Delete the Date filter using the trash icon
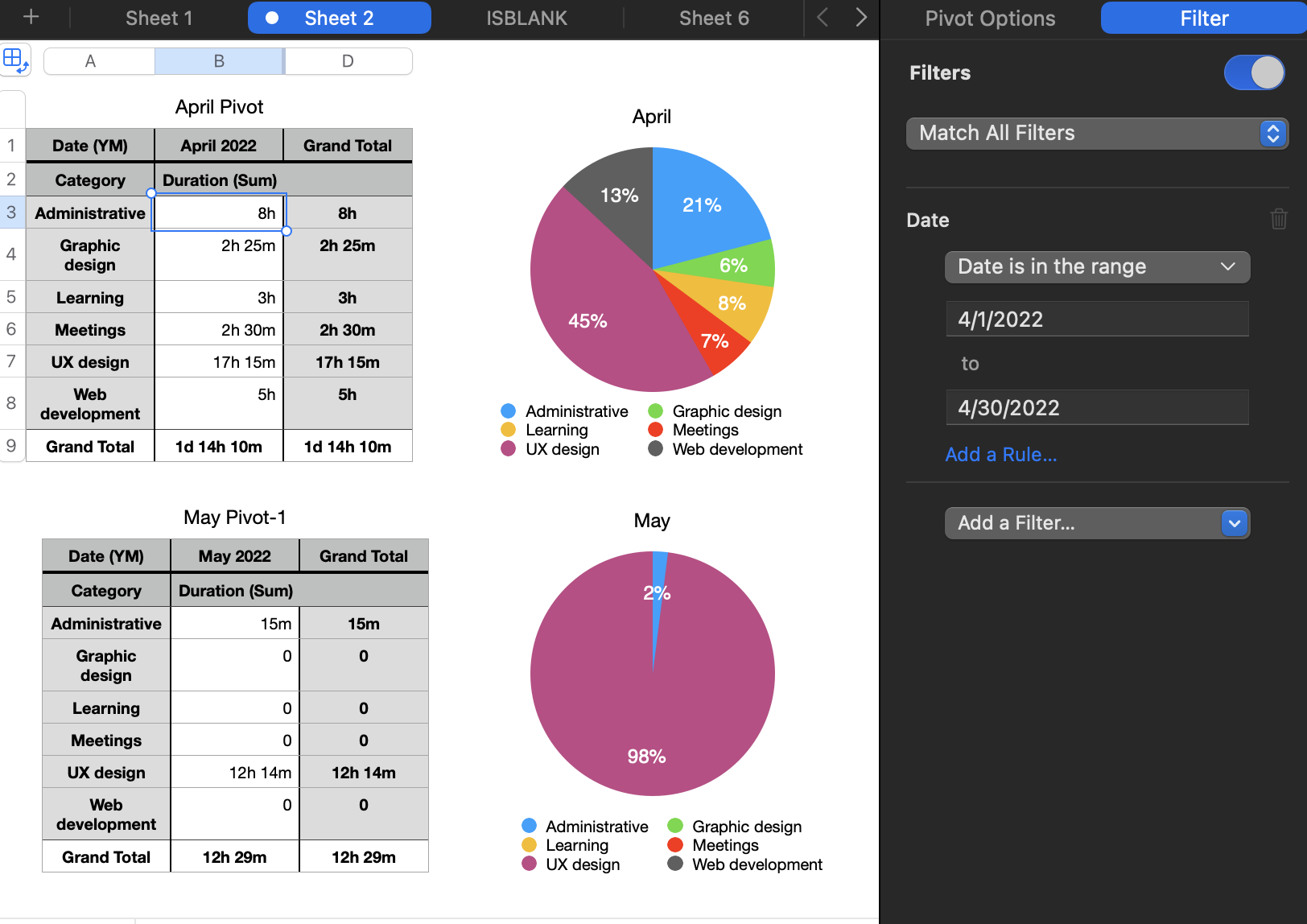 (x=1279, y=219)
